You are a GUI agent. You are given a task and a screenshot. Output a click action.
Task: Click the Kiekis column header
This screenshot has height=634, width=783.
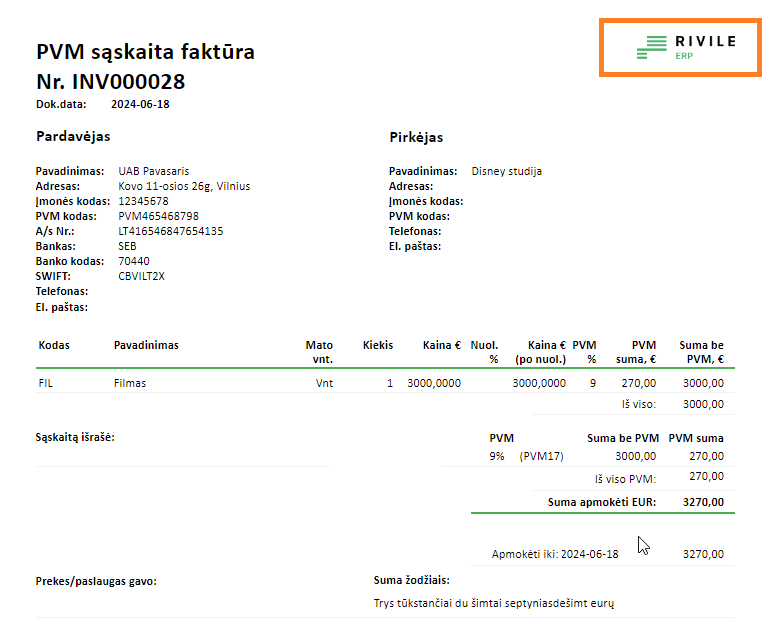(x=377, y=345)
